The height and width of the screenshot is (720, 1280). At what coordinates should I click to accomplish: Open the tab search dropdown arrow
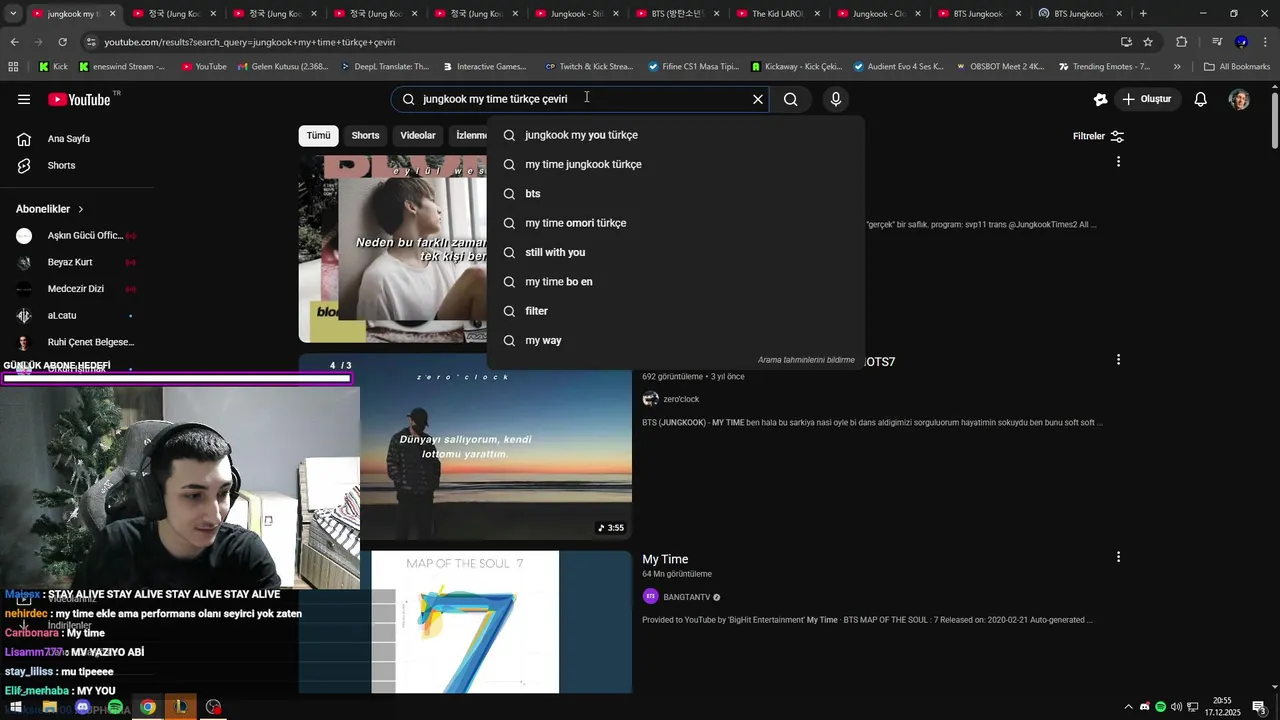pyautogui.click(x=12, y=14)
